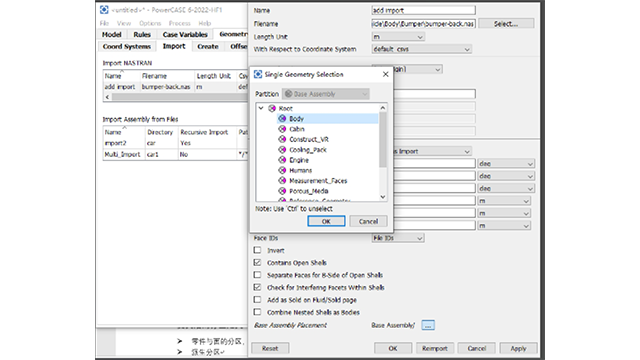Screen dimensions: 640x360
Task: Open the Help menu
Action: (x=204, y=23)
